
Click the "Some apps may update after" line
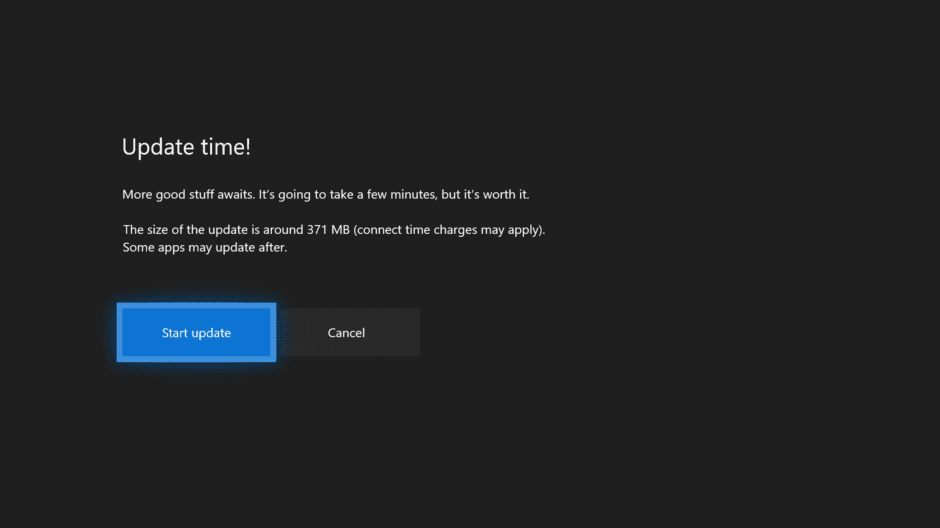tap(205, 247)
